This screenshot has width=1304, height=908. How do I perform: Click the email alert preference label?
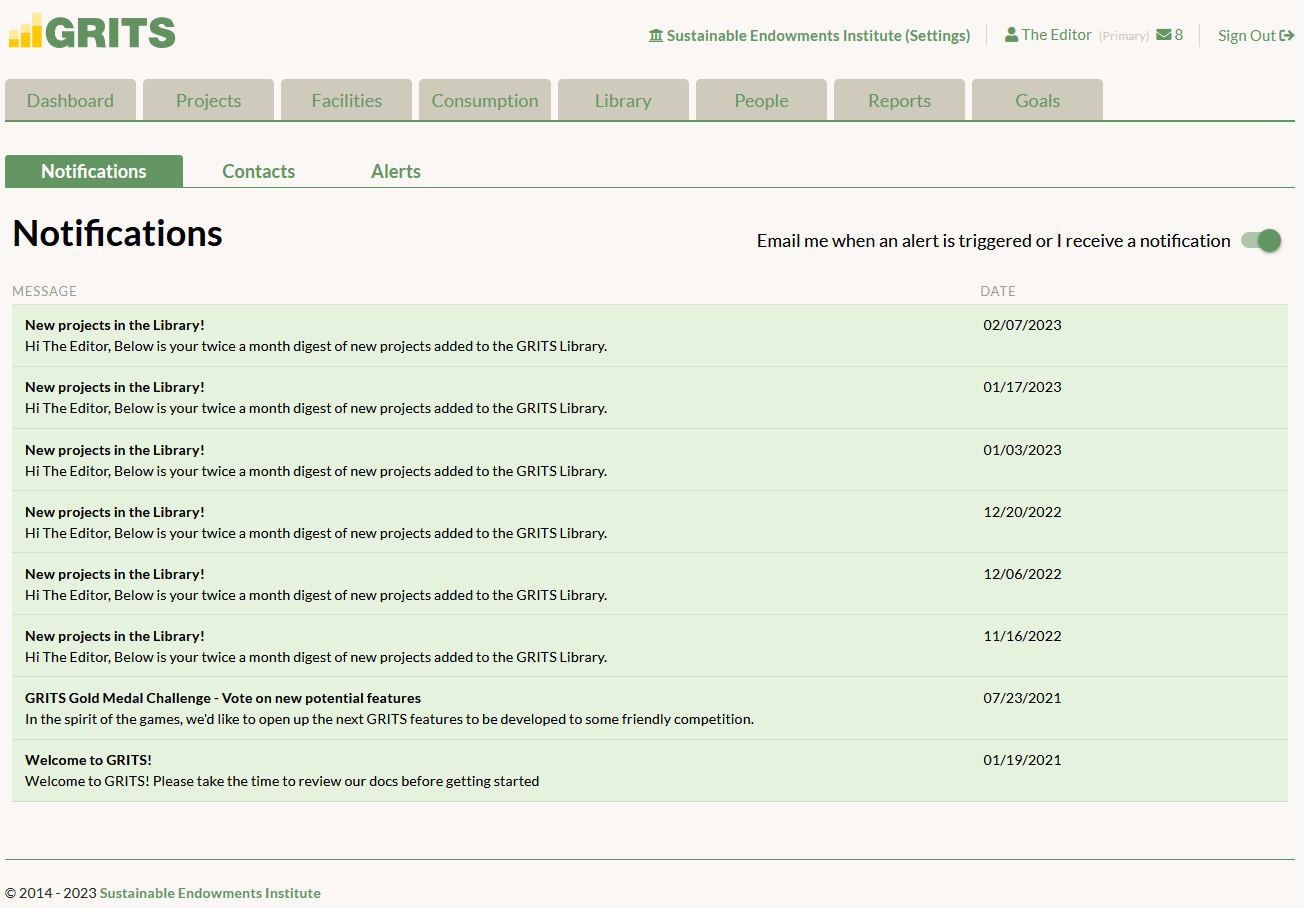994,241
